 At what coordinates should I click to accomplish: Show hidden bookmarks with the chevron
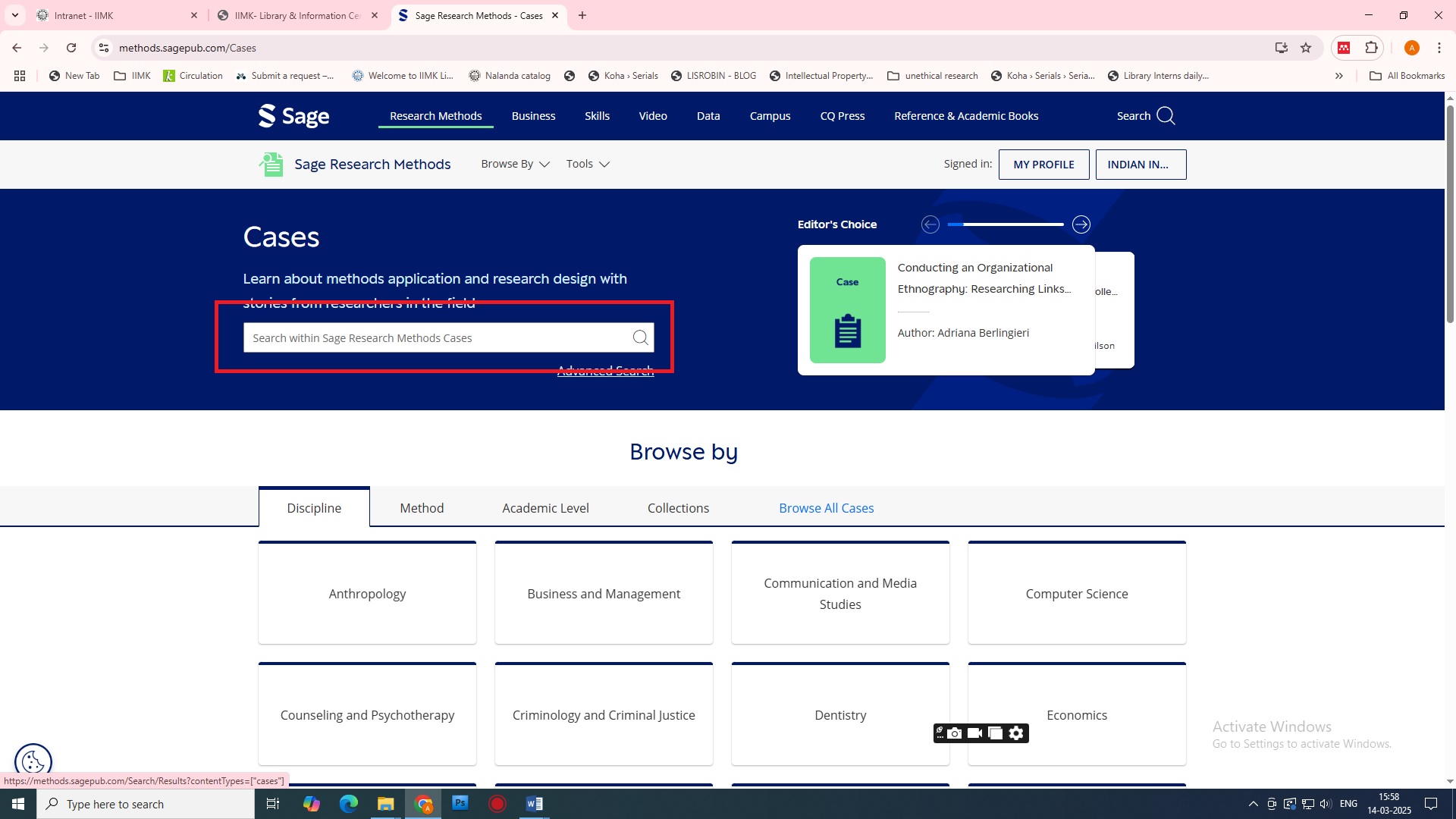[1339, 76]
